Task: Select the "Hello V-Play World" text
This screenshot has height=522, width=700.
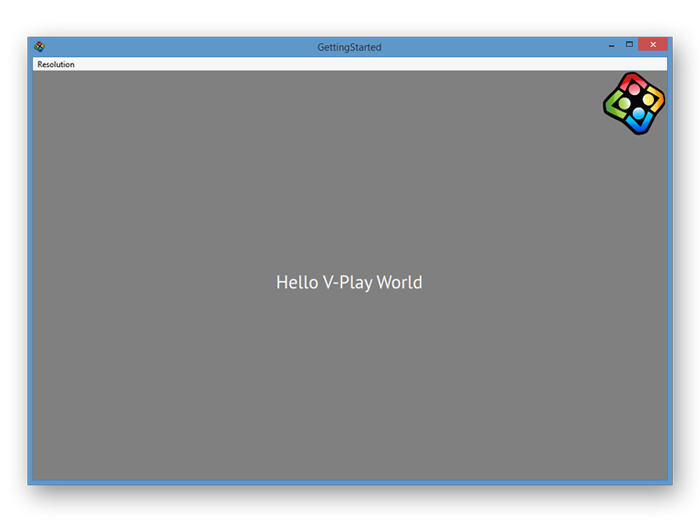Action: tap(349, 282)
